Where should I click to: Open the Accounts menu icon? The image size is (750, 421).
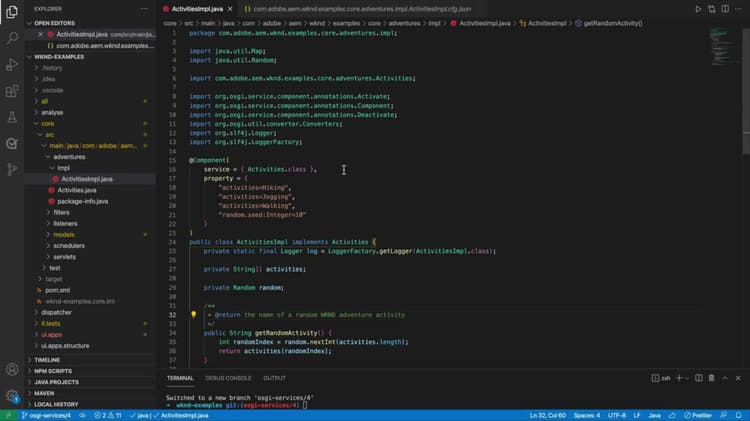12,369
